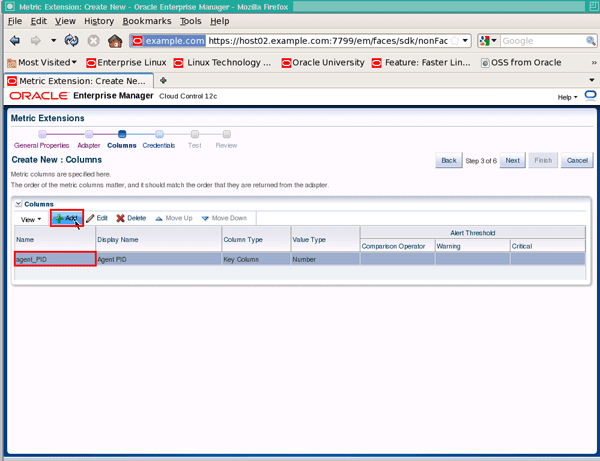Click the Oracle ring icon at top right
600x461 pixels.
pyautogui.click(x=590, y=95)
